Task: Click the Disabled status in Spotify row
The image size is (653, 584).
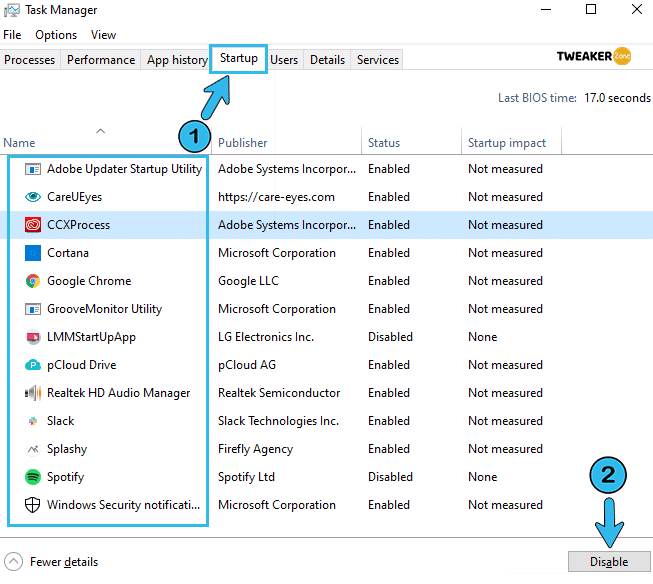Action: [390, 477]
